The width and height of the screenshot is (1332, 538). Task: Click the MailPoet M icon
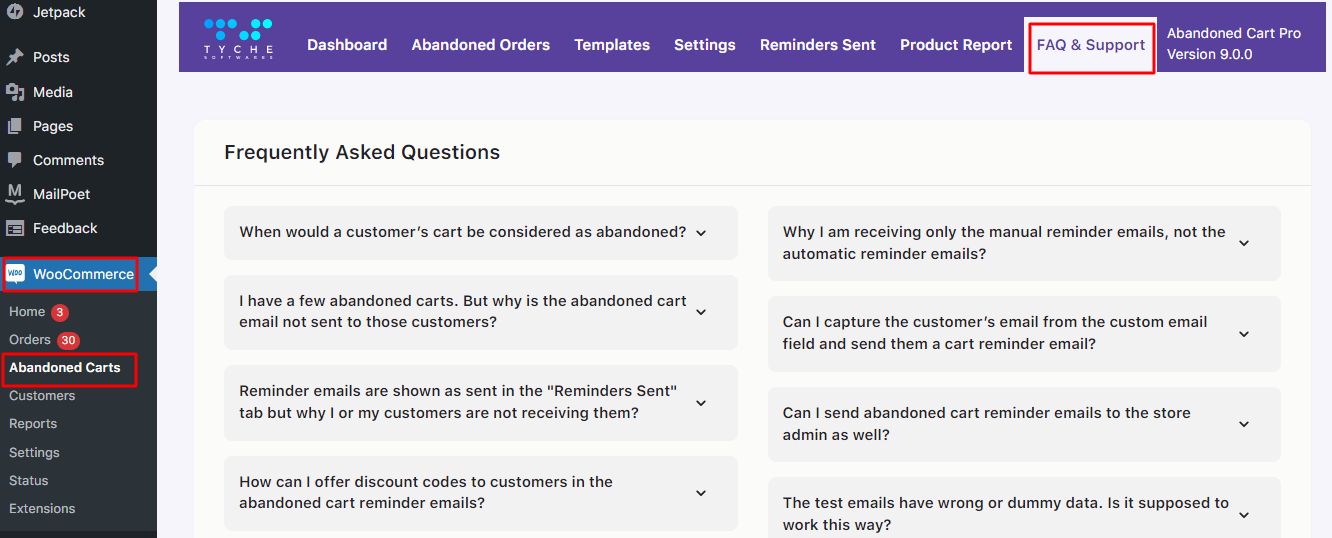(15, 193)
